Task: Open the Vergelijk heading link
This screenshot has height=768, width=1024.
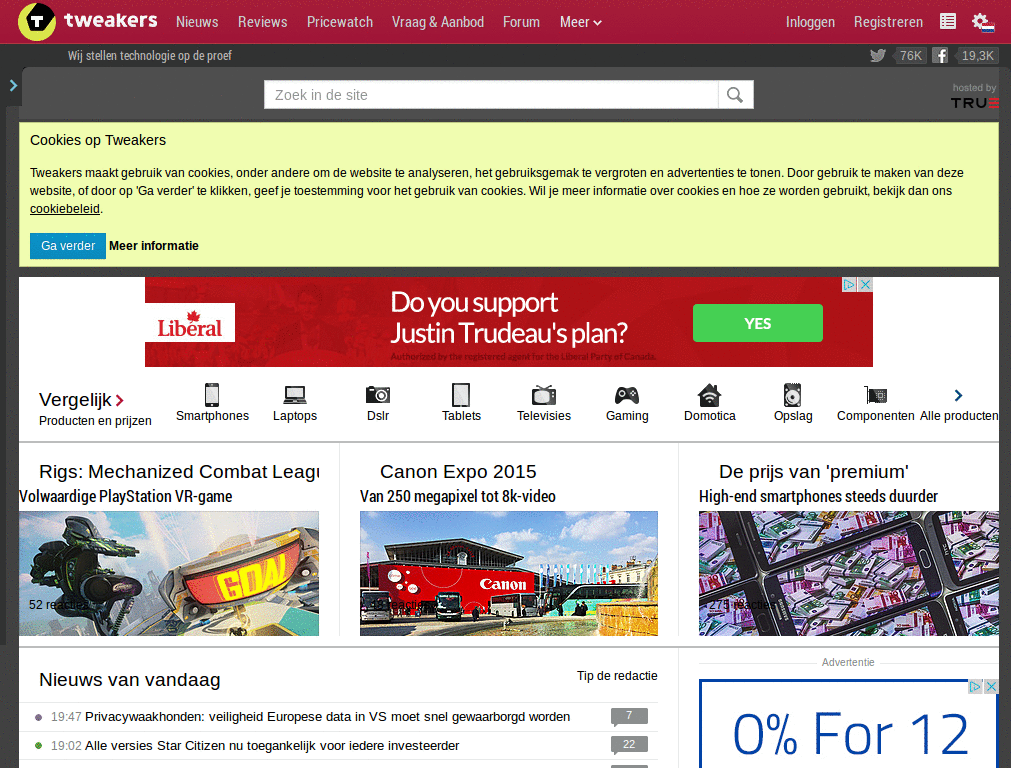Action: 81,400
